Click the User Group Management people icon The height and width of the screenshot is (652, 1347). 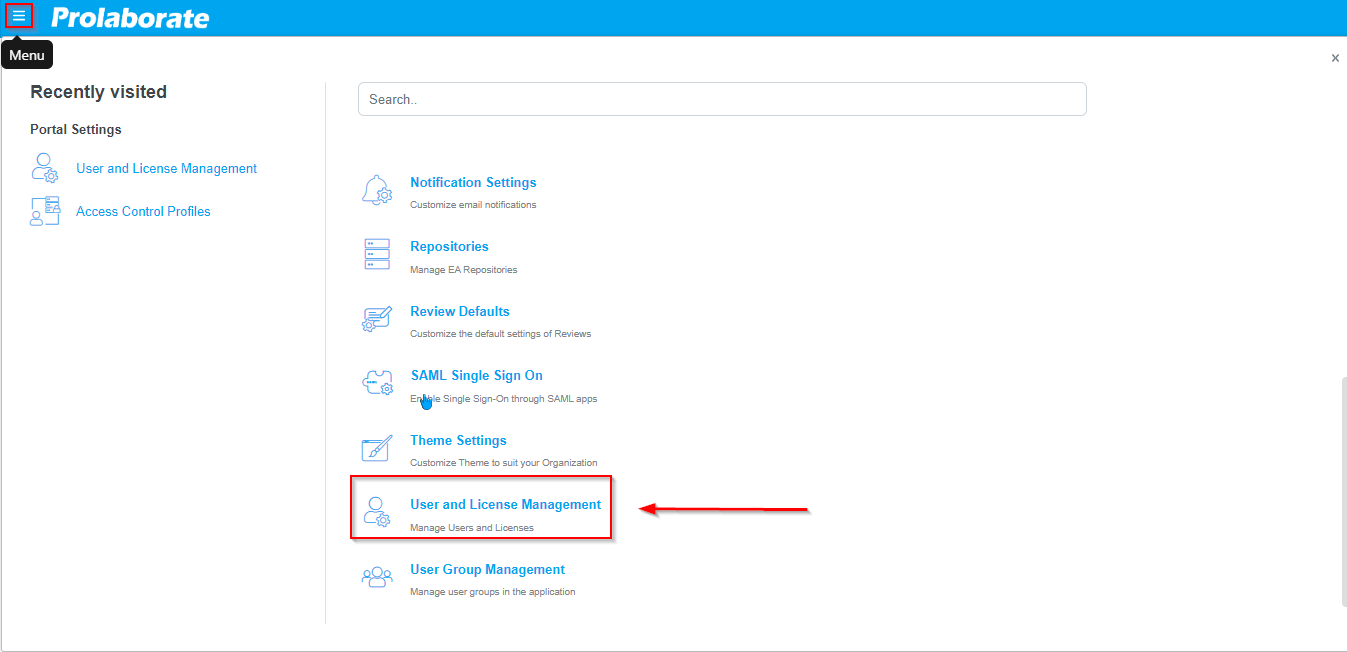377,577
